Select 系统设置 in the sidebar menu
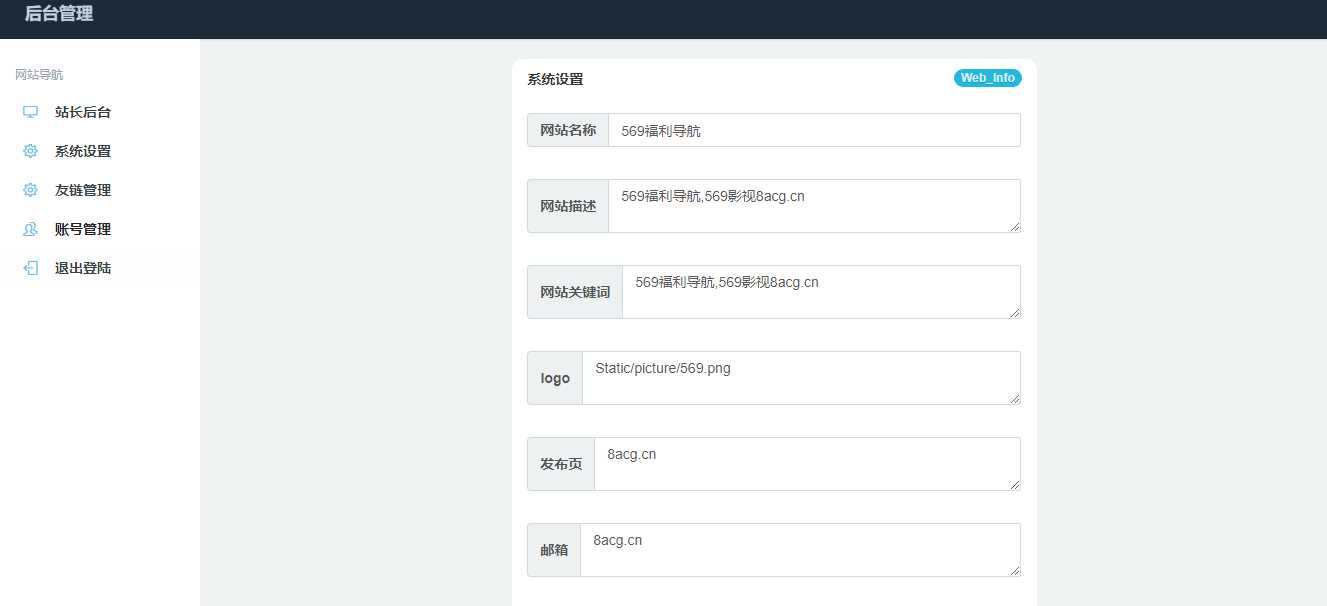This screenshot has width=1327, height=606. (x=82, y=150)
